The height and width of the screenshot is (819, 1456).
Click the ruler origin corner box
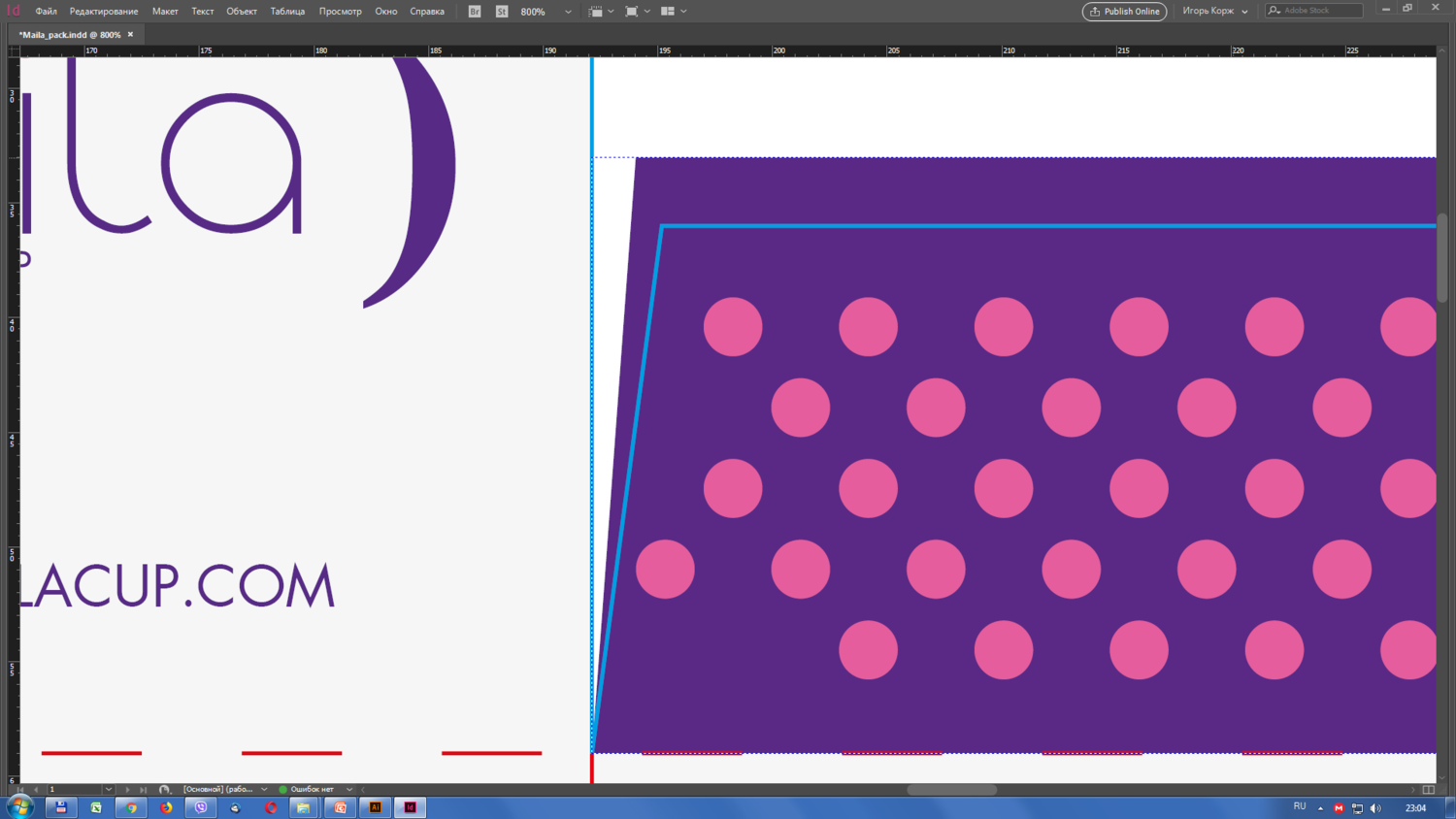[x=14, y=50]
